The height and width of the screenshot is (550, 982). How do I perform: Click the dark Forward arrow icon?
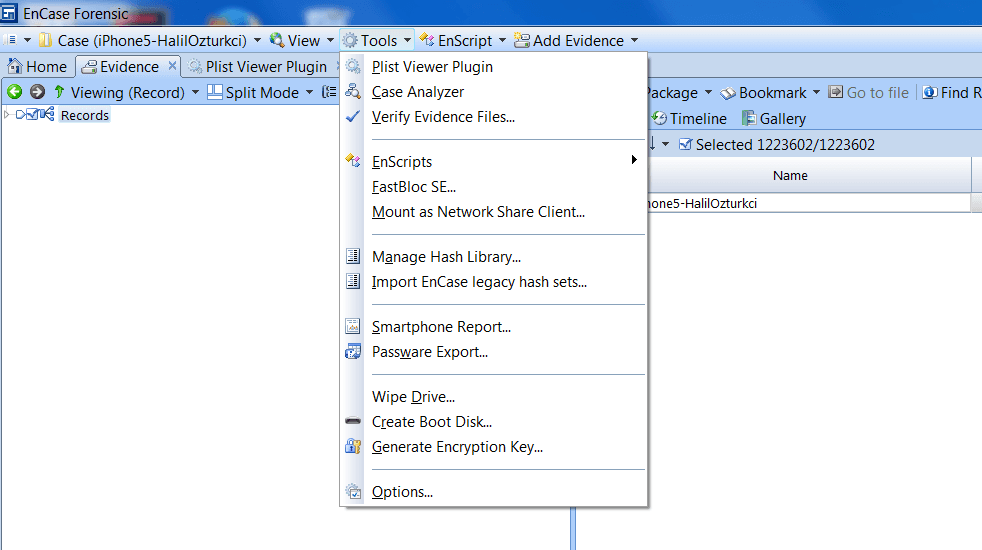(37, 92)
